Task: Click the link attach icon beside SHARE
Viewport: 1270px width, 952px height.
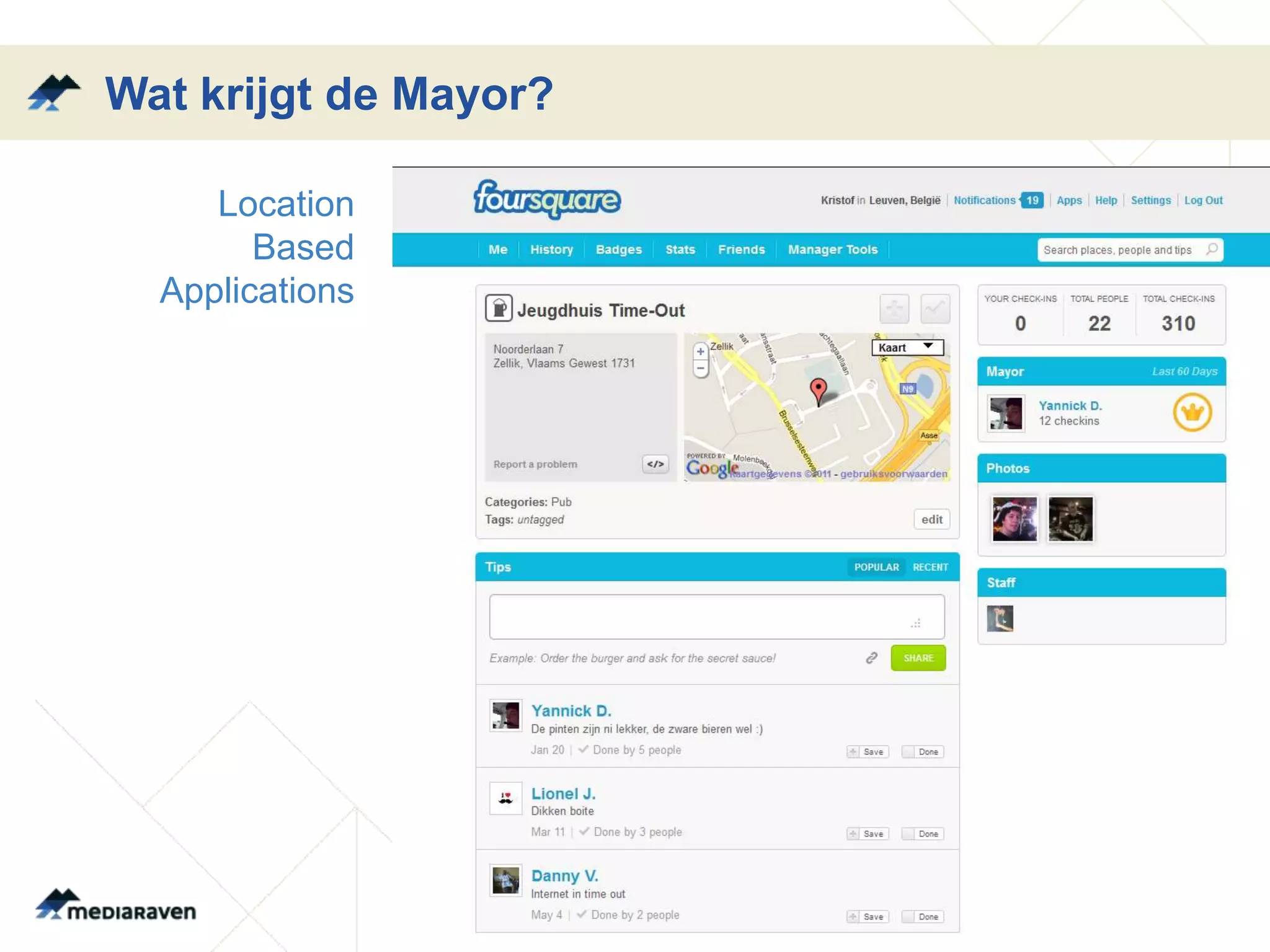Action: pos(871,658)
